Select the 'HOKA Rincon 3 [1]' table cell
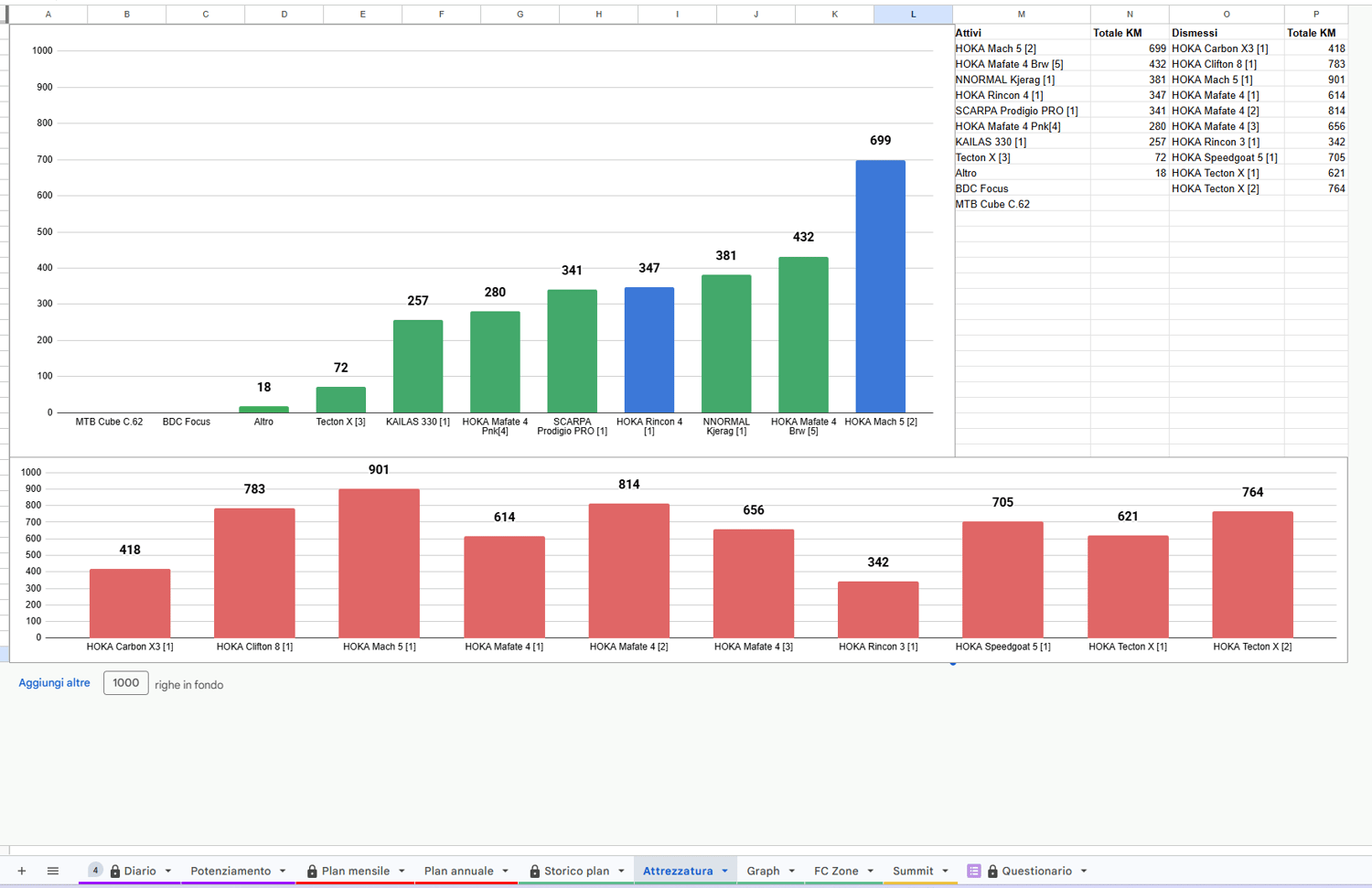This screenshot has height=888, width=1372. [1227, 142]
